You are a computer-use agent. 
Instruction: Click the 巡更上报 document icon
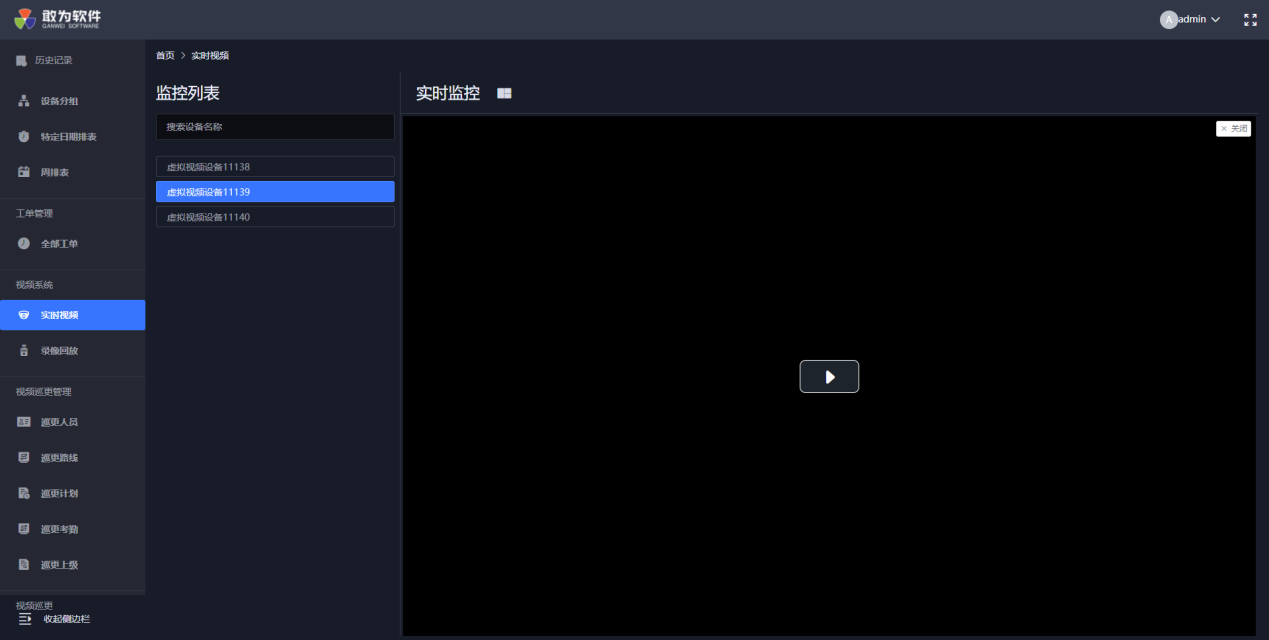point(24,565)
